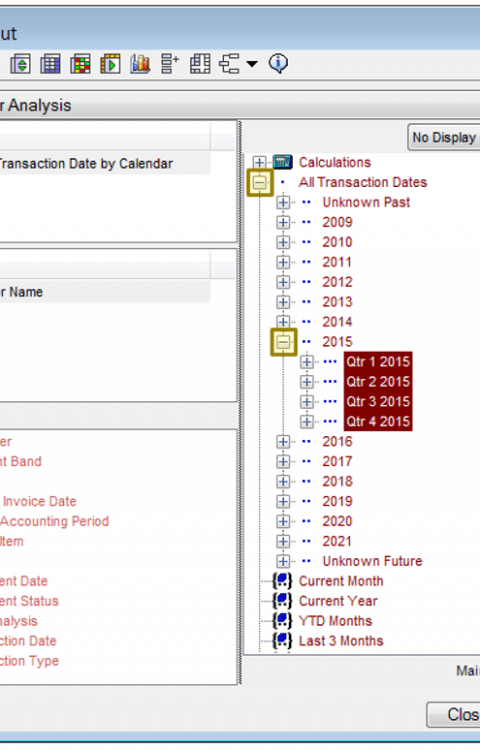Click the No Display button
This screenshot has height=750, width=480.
444,138
